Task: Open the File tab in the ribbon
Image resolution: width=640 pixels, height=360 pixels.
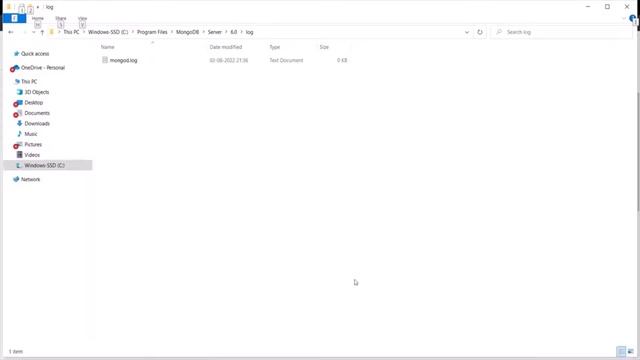Action: coord(14,18)
